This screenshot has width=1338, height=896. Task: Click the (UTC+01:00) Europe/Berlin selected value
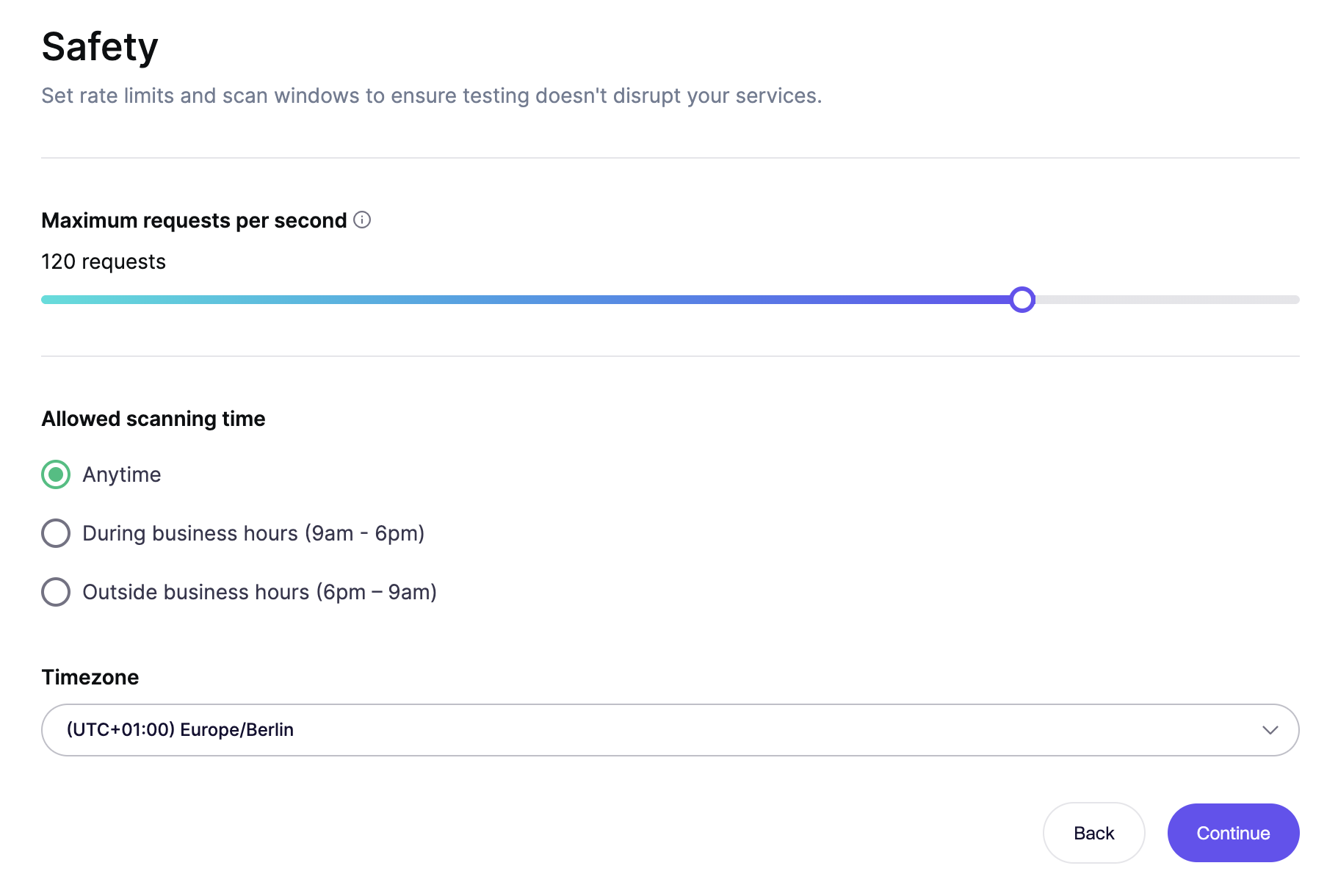click(x=180, y=730)
